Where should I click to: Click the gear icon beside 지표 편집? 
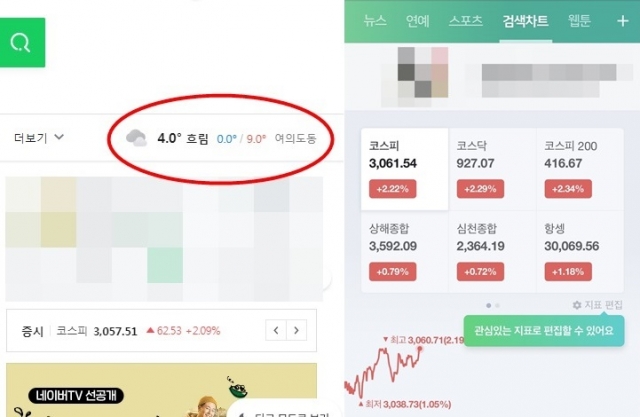(577, 305)
